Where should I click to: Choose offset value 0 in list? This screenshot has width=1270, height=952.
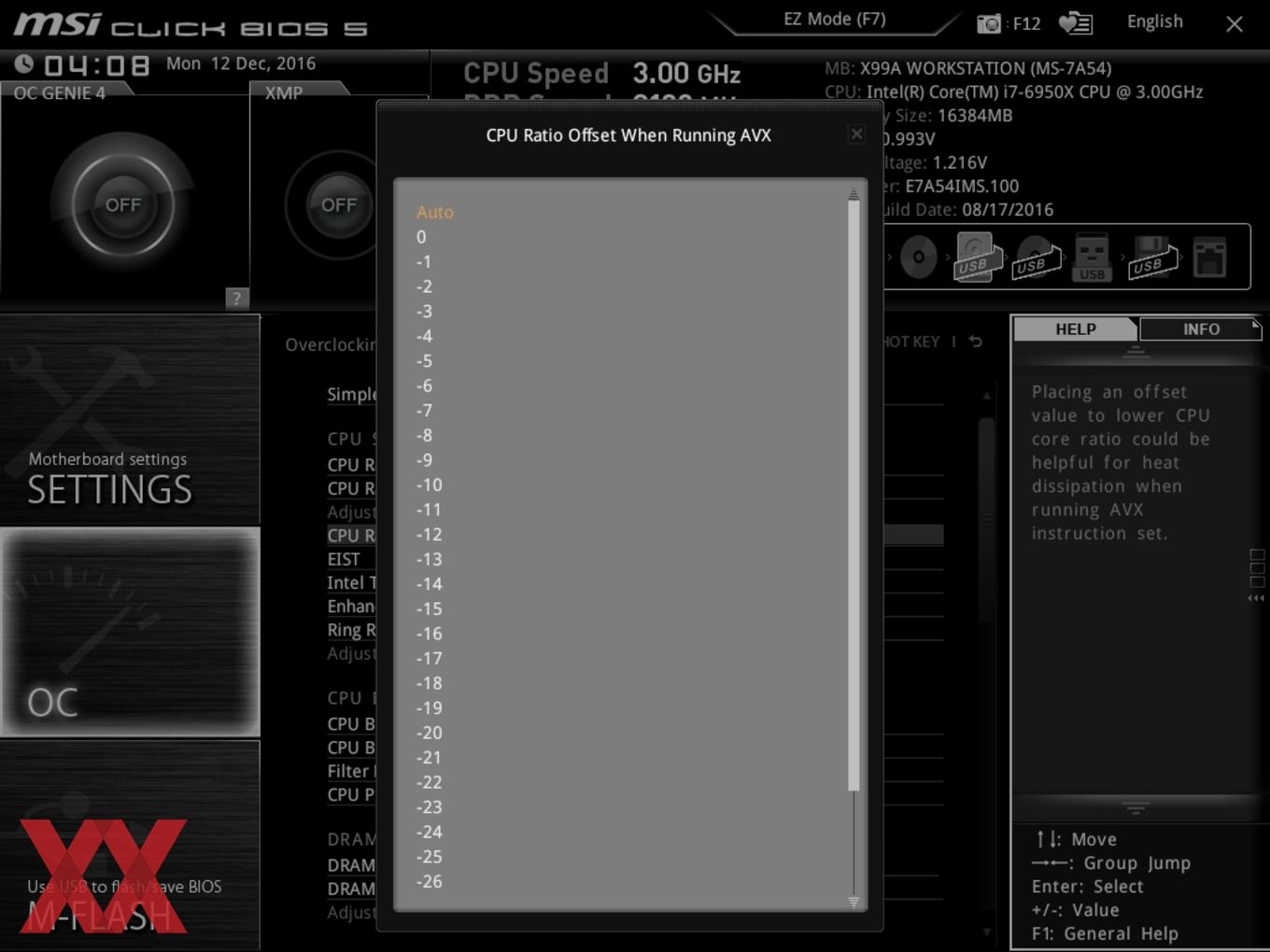[x=421, y=237]
